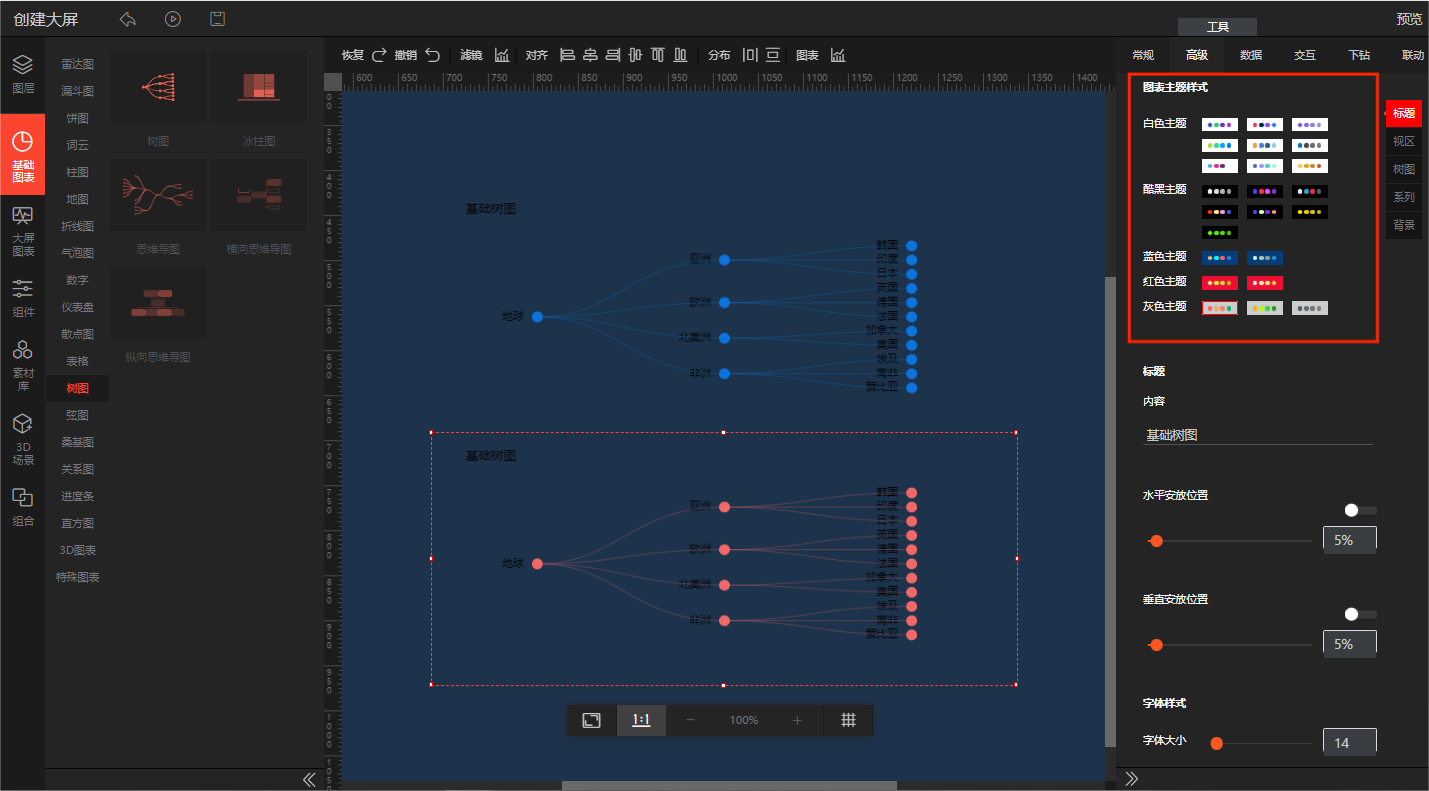
Task: Select the 系列 side tab
Action: click(1404, 197)
